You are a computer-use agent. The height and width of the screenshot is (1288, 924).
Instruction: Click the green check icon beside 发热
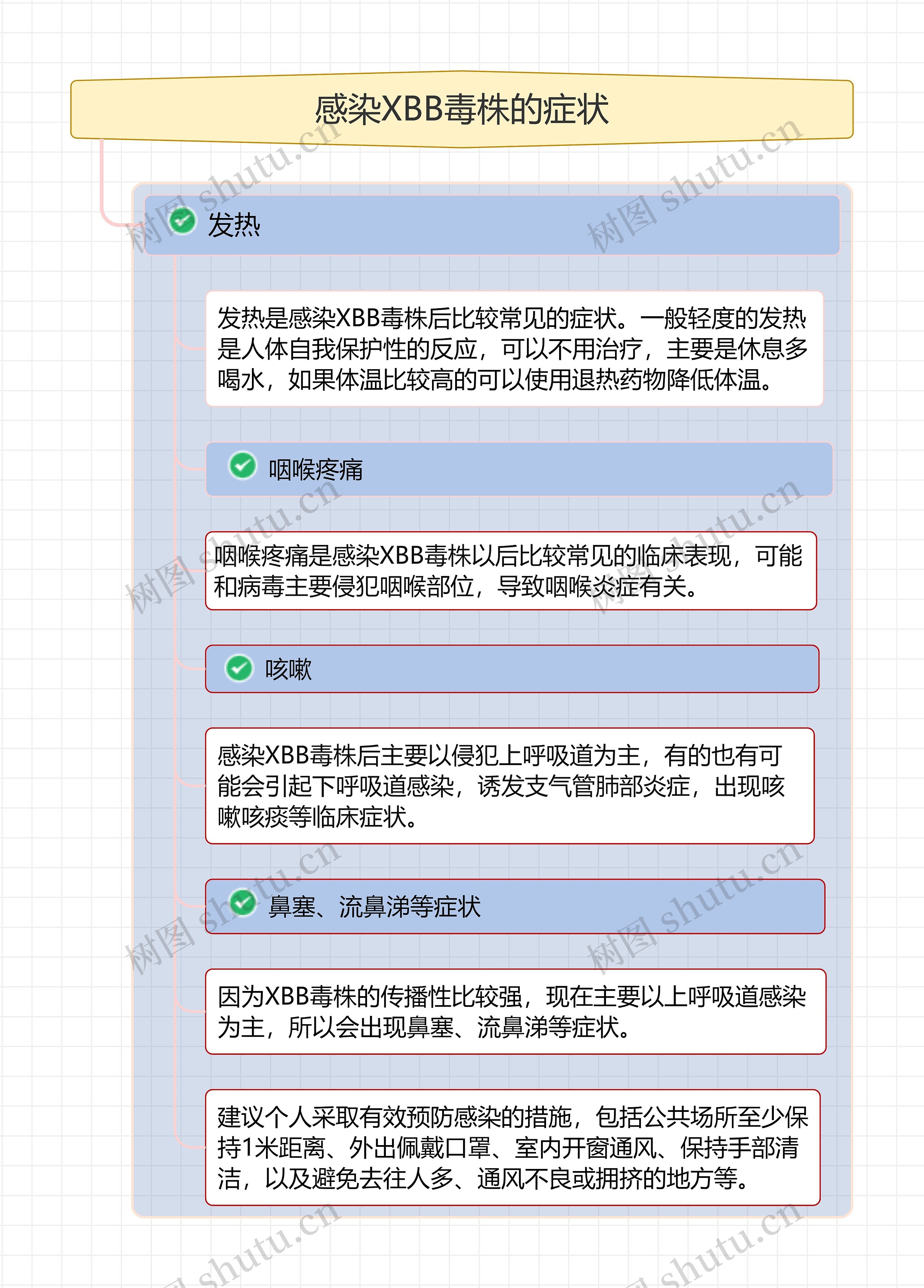182,221
